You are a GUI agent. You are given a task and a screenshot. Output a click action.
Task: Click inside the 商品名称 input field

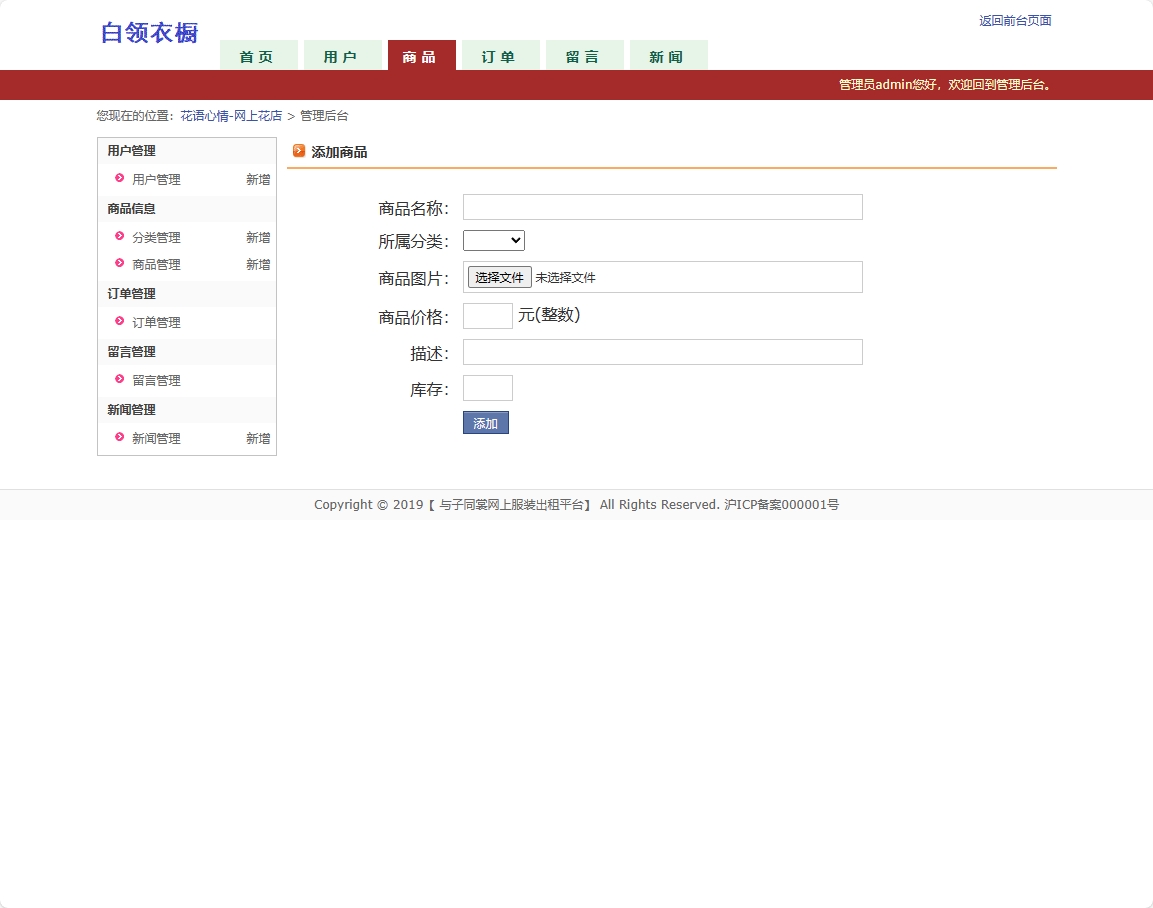coord(662,207)
